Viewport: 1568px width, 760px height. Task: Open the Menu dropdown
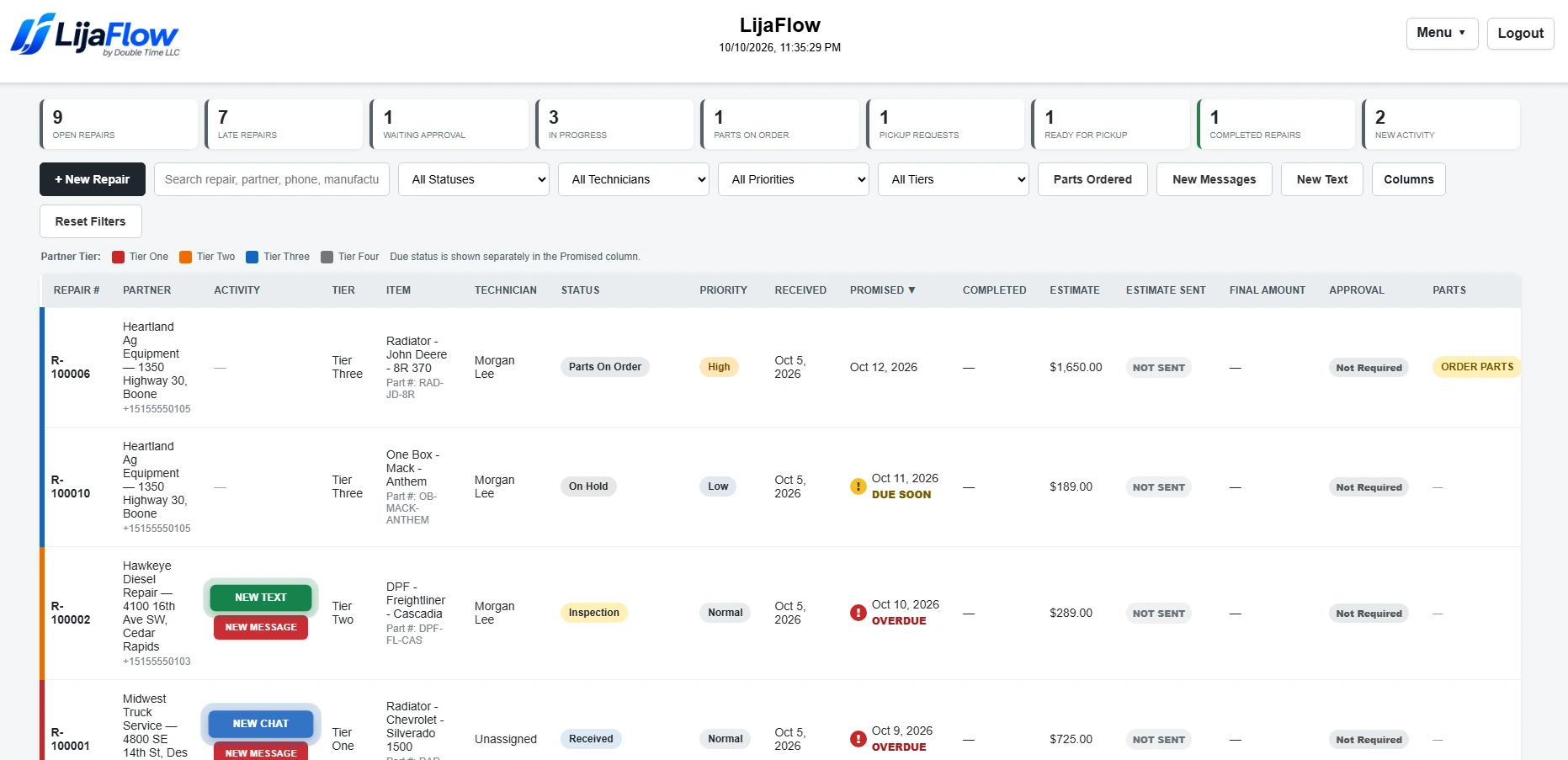(1442, 33)
